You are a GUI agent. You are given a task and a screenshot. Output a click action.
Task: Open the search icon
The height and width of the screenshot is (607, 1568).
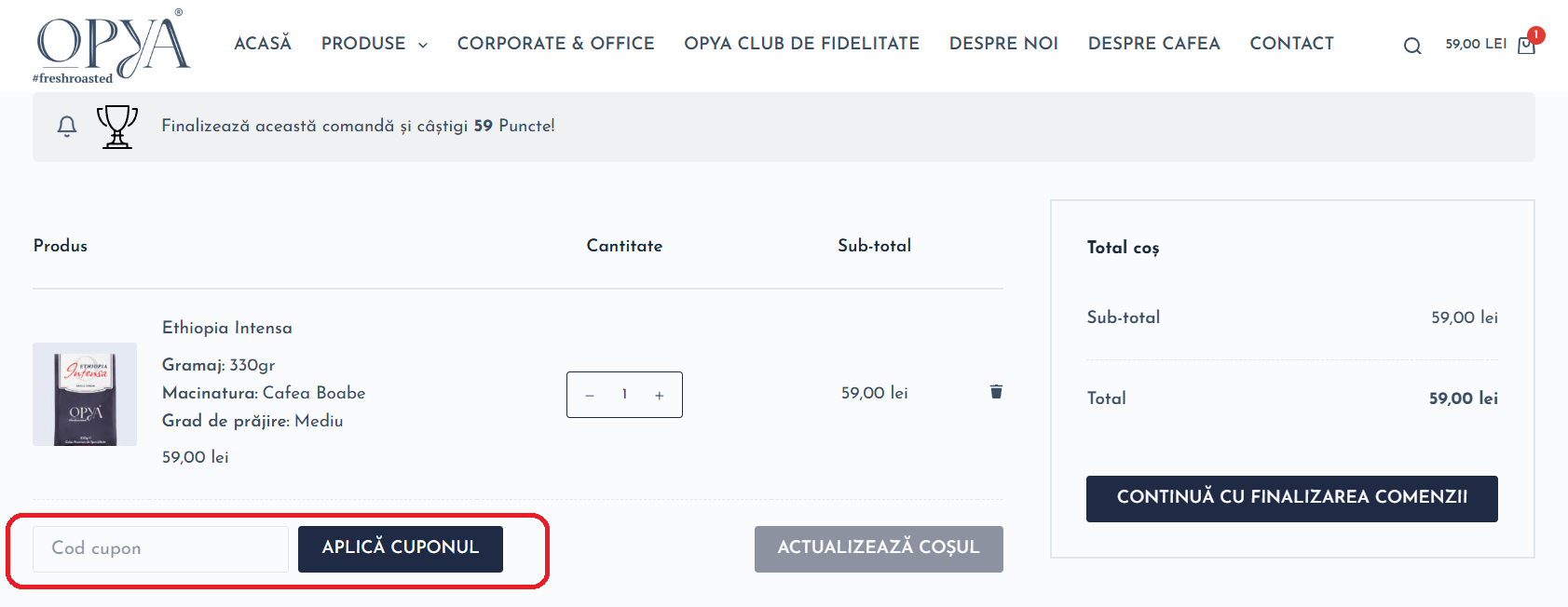click(1411, 45)
